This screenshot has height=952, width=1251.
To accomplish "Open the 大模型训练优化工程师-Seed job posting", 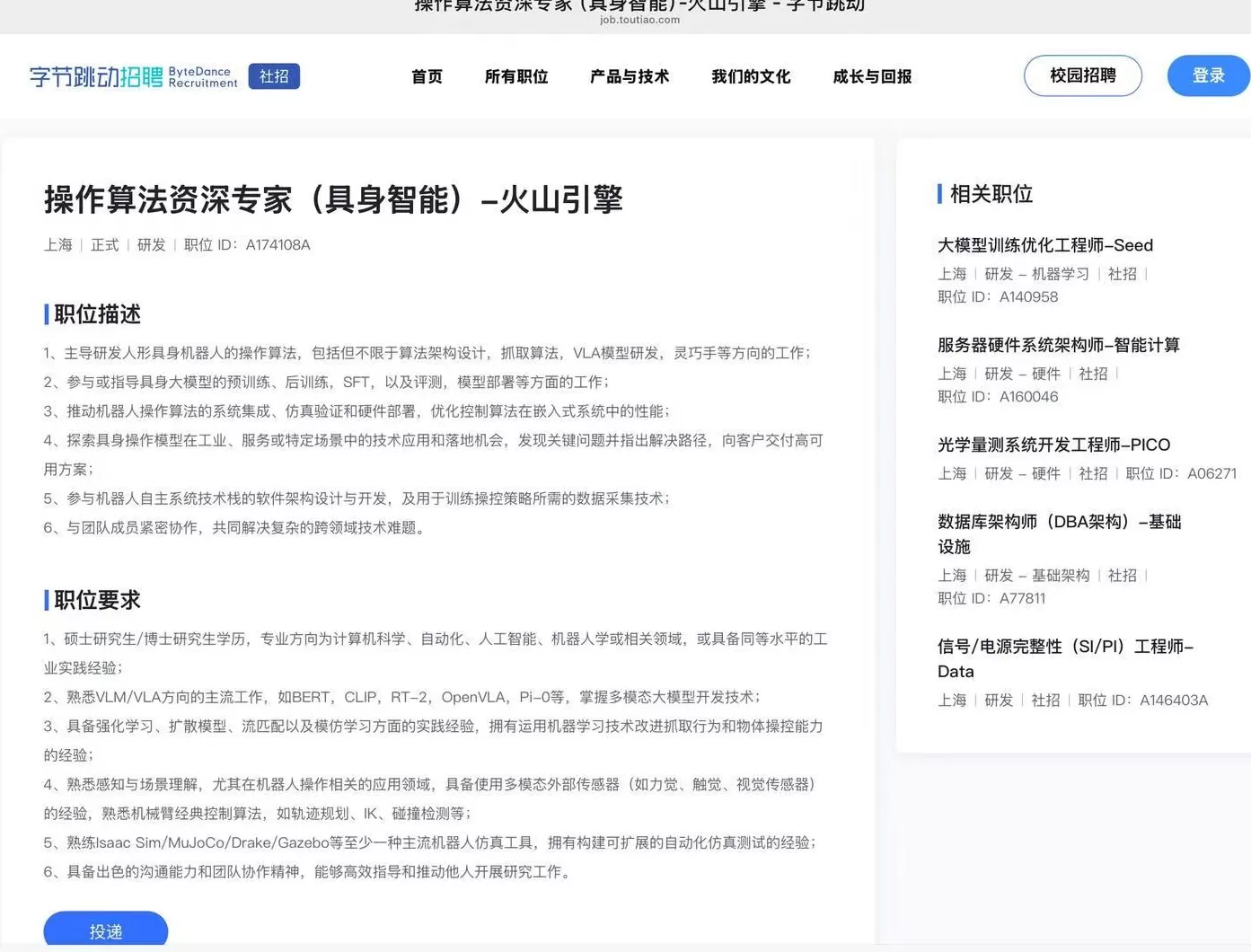I will [1045, 245].
